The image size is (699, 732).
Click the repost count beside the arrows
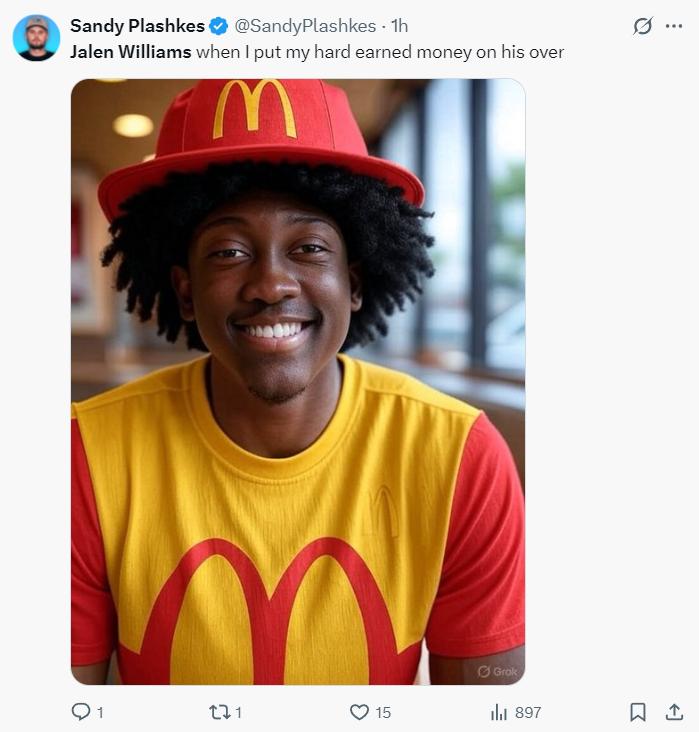click(x=239, y=712)
